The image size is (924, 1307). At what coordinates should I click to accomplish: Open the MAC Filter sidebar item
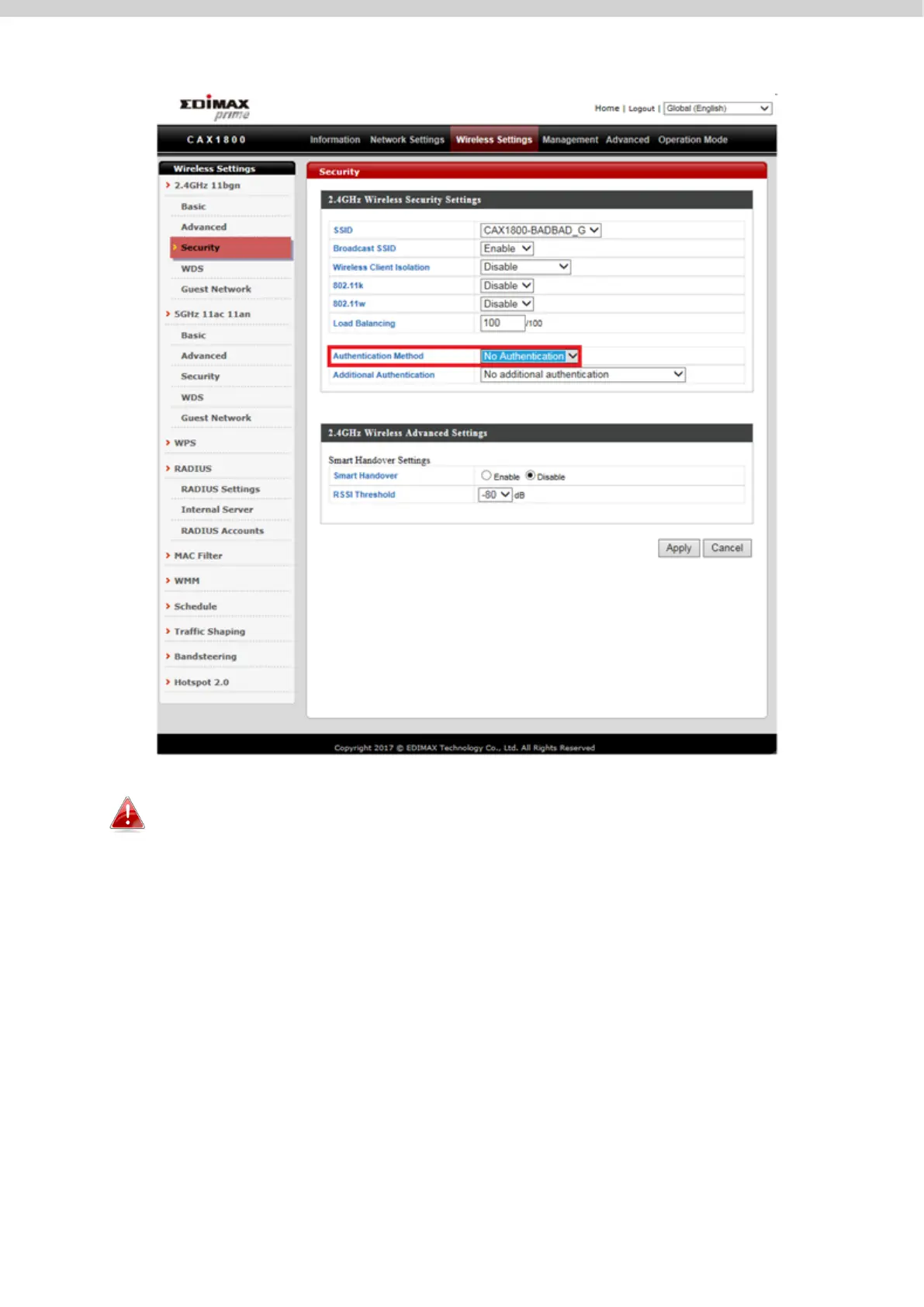coord(198,556)
